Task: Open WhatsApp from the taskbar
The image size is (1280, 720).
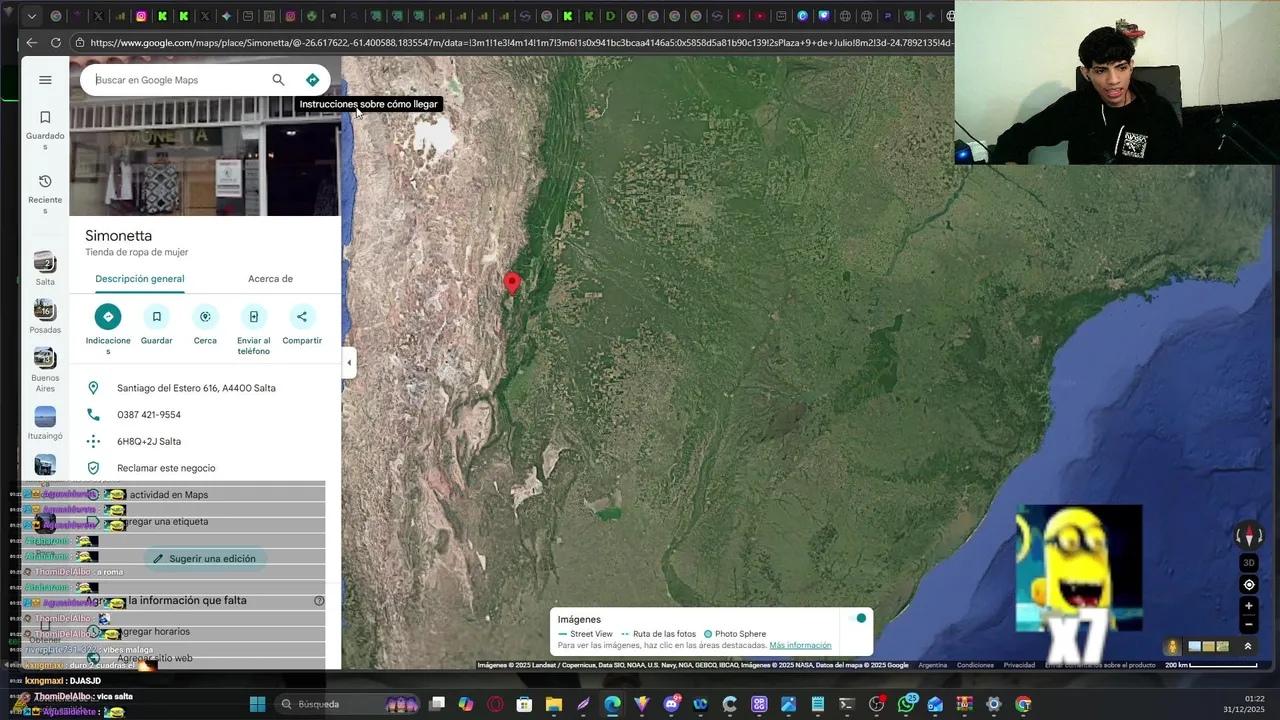Action: (906, 704)
